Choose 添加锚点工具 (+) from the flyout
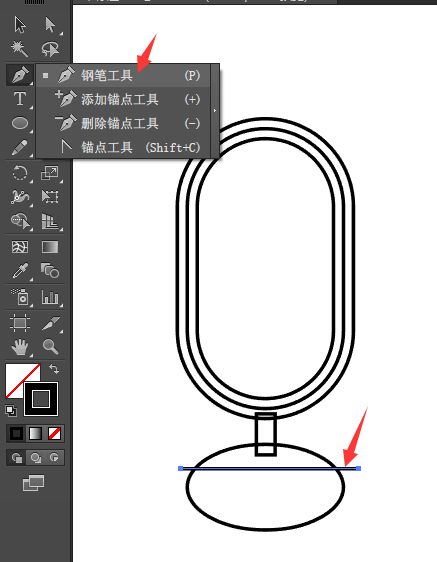Image resolution: width=437 pixels, height=562 pixels. (x=123, y=99)
